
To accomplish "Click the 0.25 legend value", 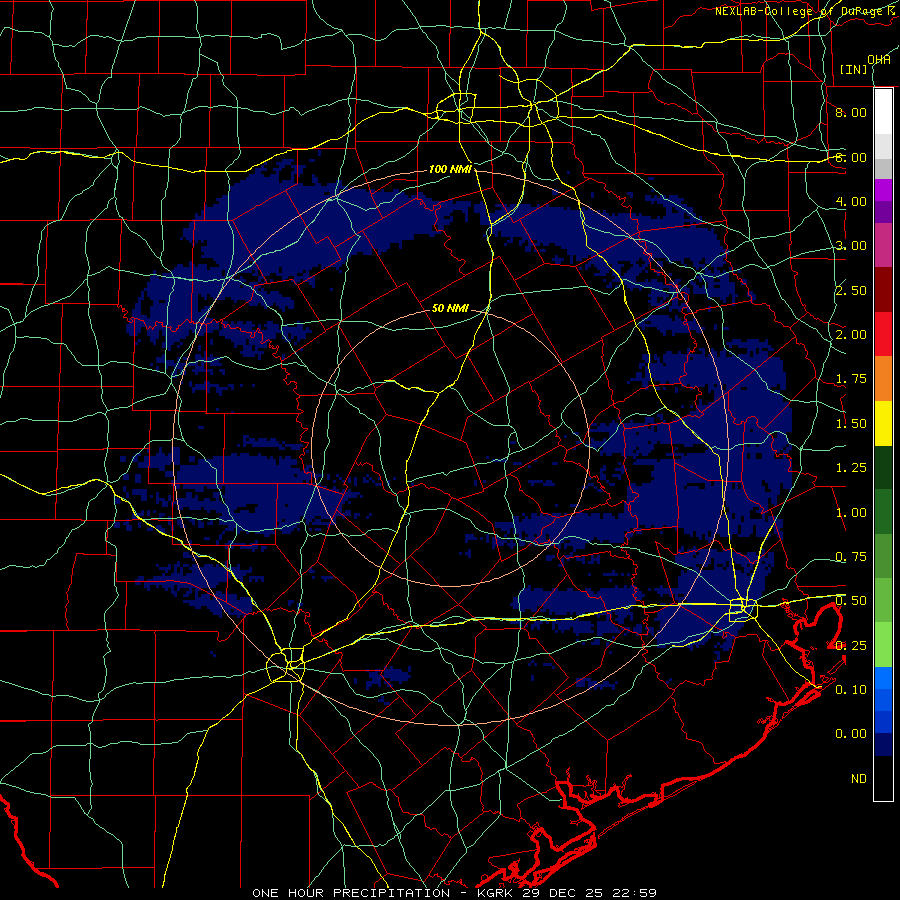I will [851, 646].
